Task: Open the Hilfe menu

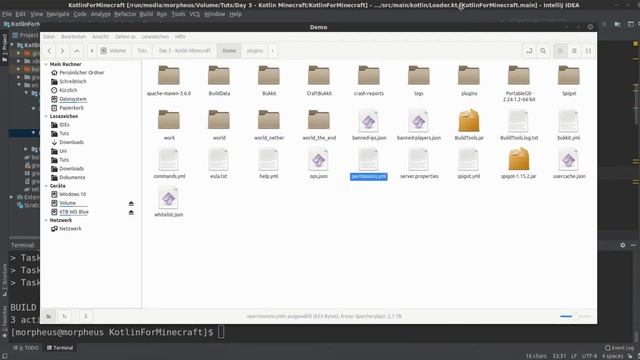Action: point(180,37)
